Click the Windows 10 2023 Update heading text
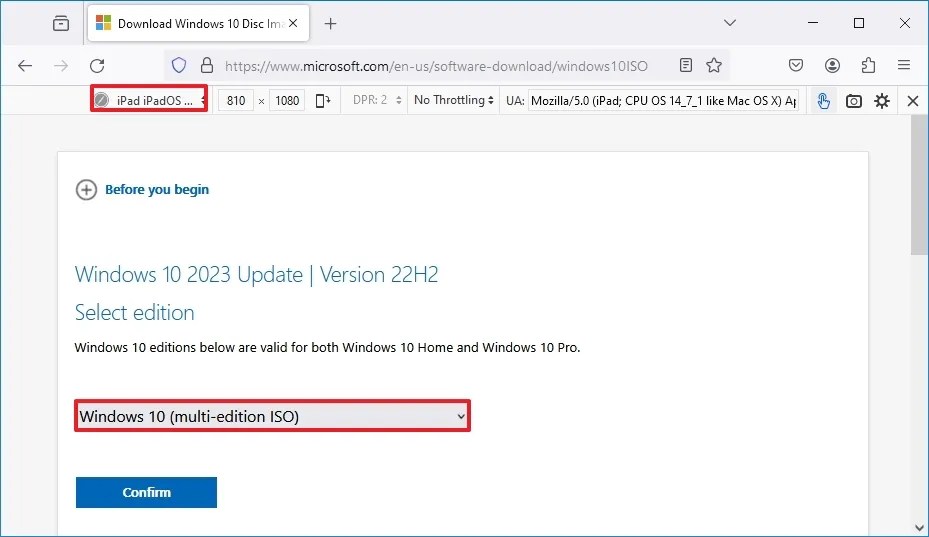The height and width of the screenshot is (537, 929). click(x=257, y=274)
